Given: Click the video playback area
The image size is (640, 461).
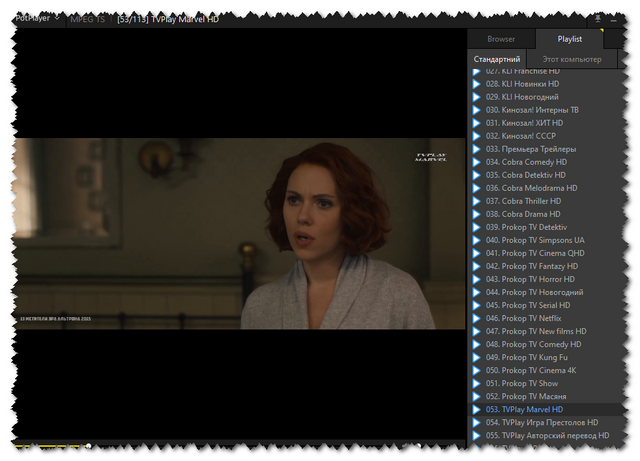Looking at the screenshot, I should pos(240,234).
